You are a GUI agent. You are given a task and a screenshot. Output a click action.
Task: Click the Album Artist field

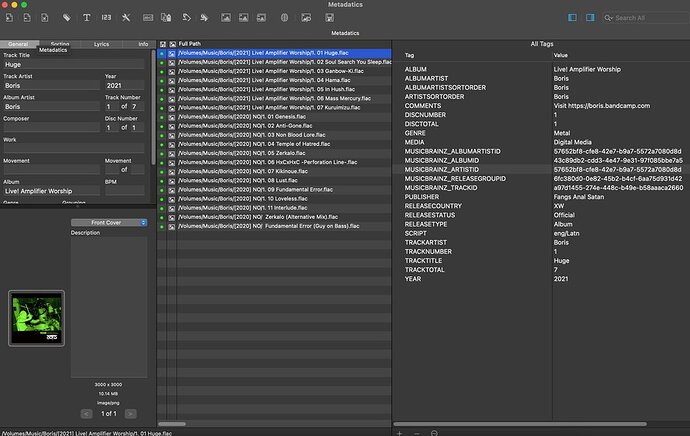[x=51, y=106]
